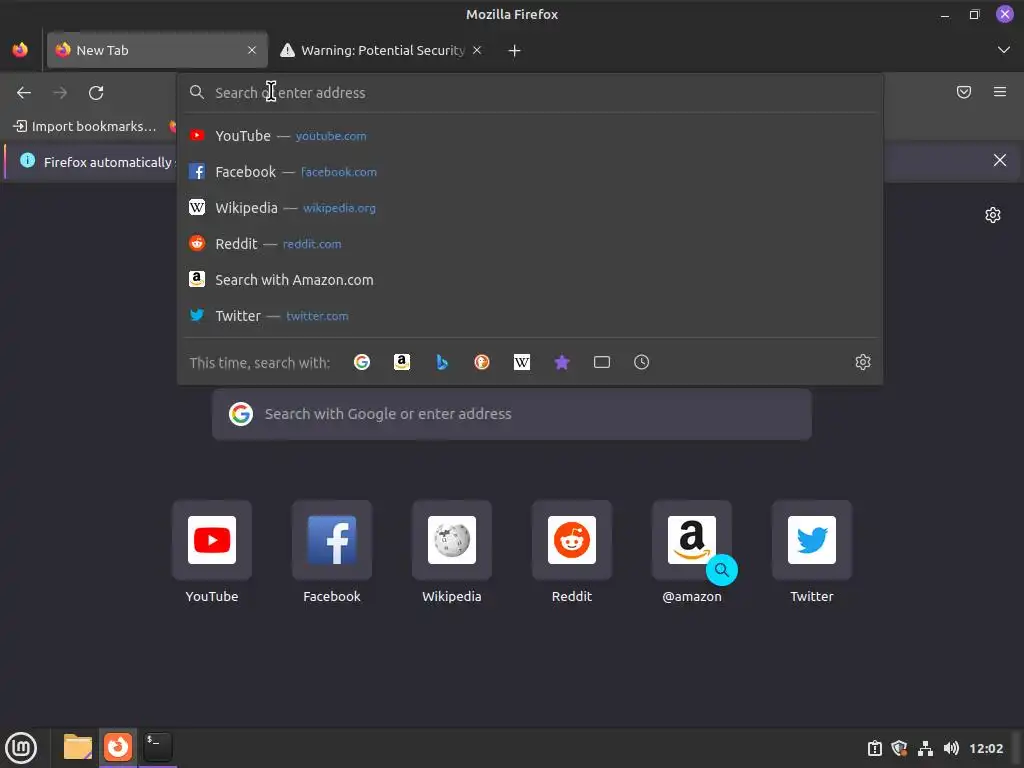Screen dimensions: 1024x768
Task: Search open tabs using the tab icon
Action: pos(601,362)
